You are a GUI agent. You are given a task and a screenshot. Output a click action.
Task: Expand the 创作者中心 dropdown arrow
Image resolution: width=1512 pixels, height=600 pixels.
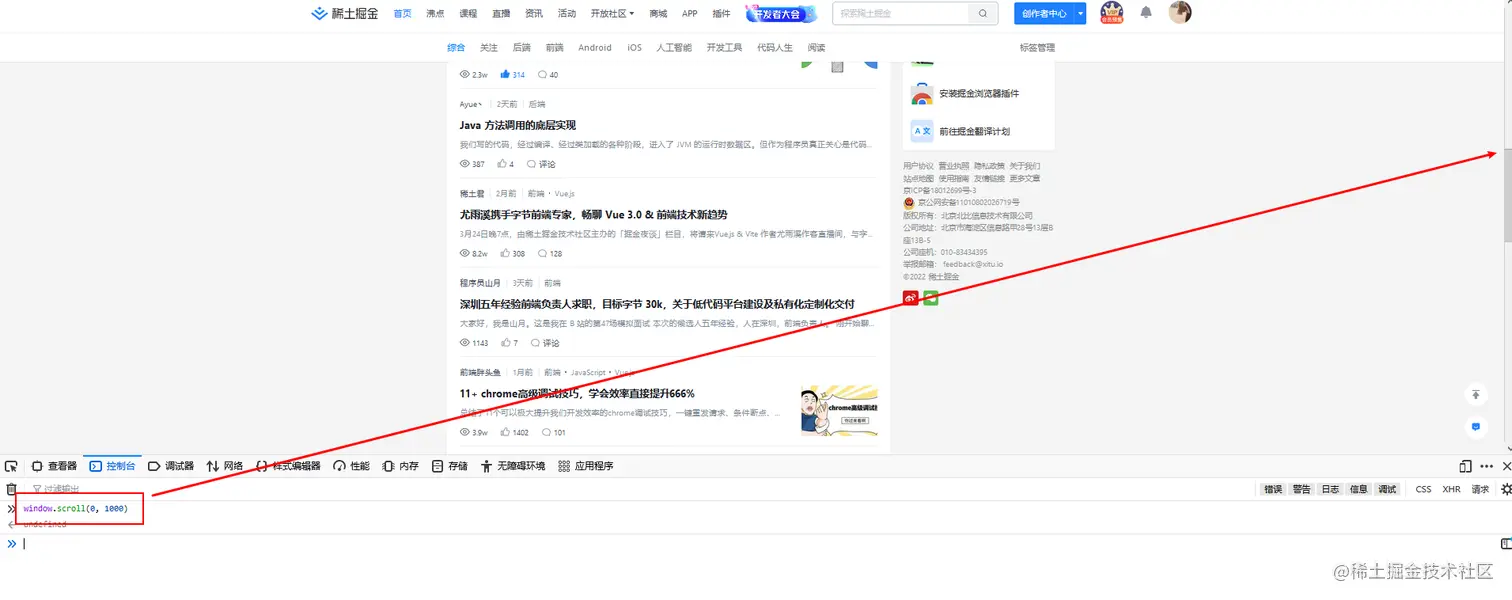point(1078,13)
